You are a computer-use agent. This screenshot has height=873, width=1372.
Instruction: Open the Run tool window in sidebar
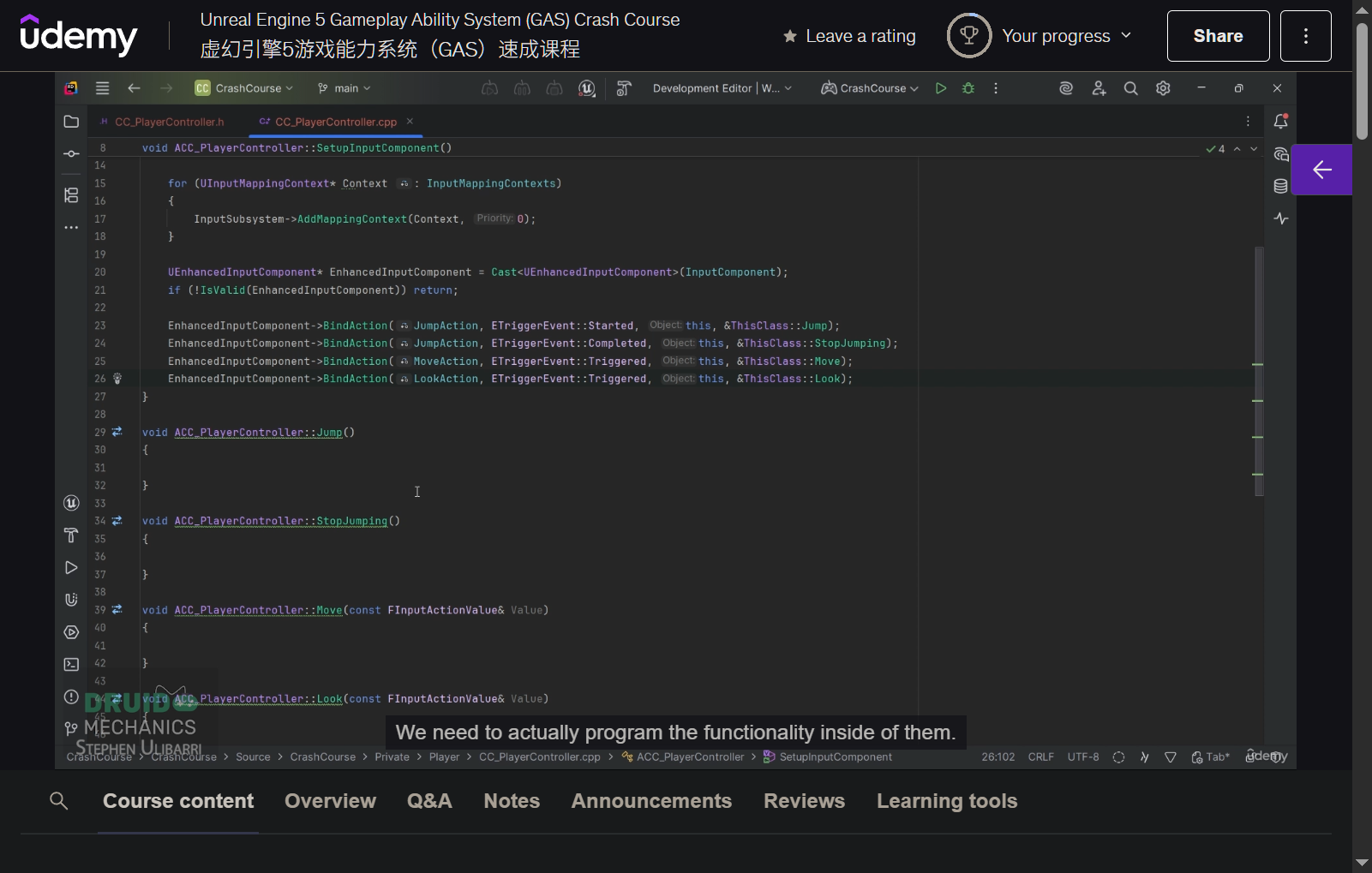click(71, 567)
